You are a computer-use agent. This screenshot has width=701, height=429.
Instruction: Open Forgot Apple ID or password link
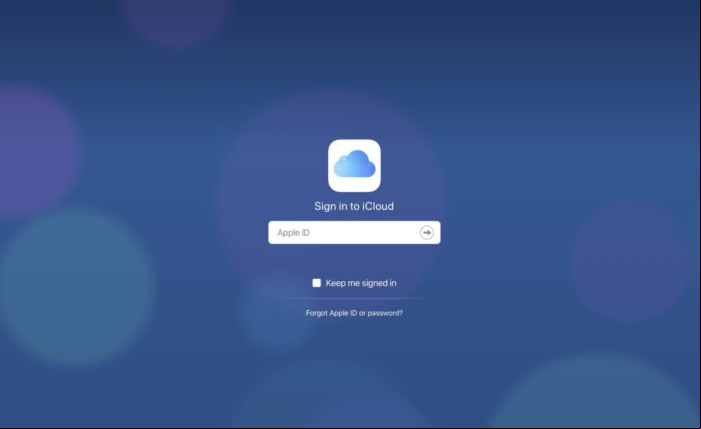(x=354, y=313)
